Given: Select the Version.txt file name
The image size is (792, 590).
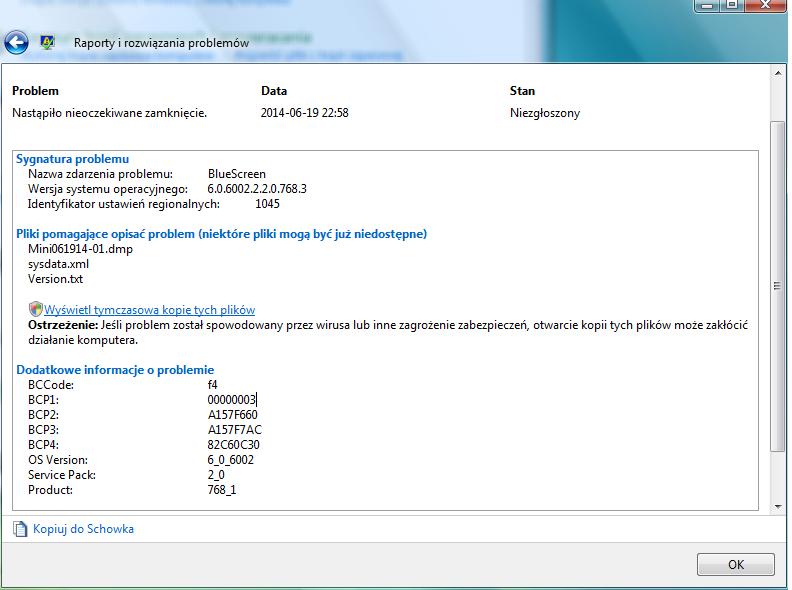Looking at the screenshot, I should pos(56,279).
